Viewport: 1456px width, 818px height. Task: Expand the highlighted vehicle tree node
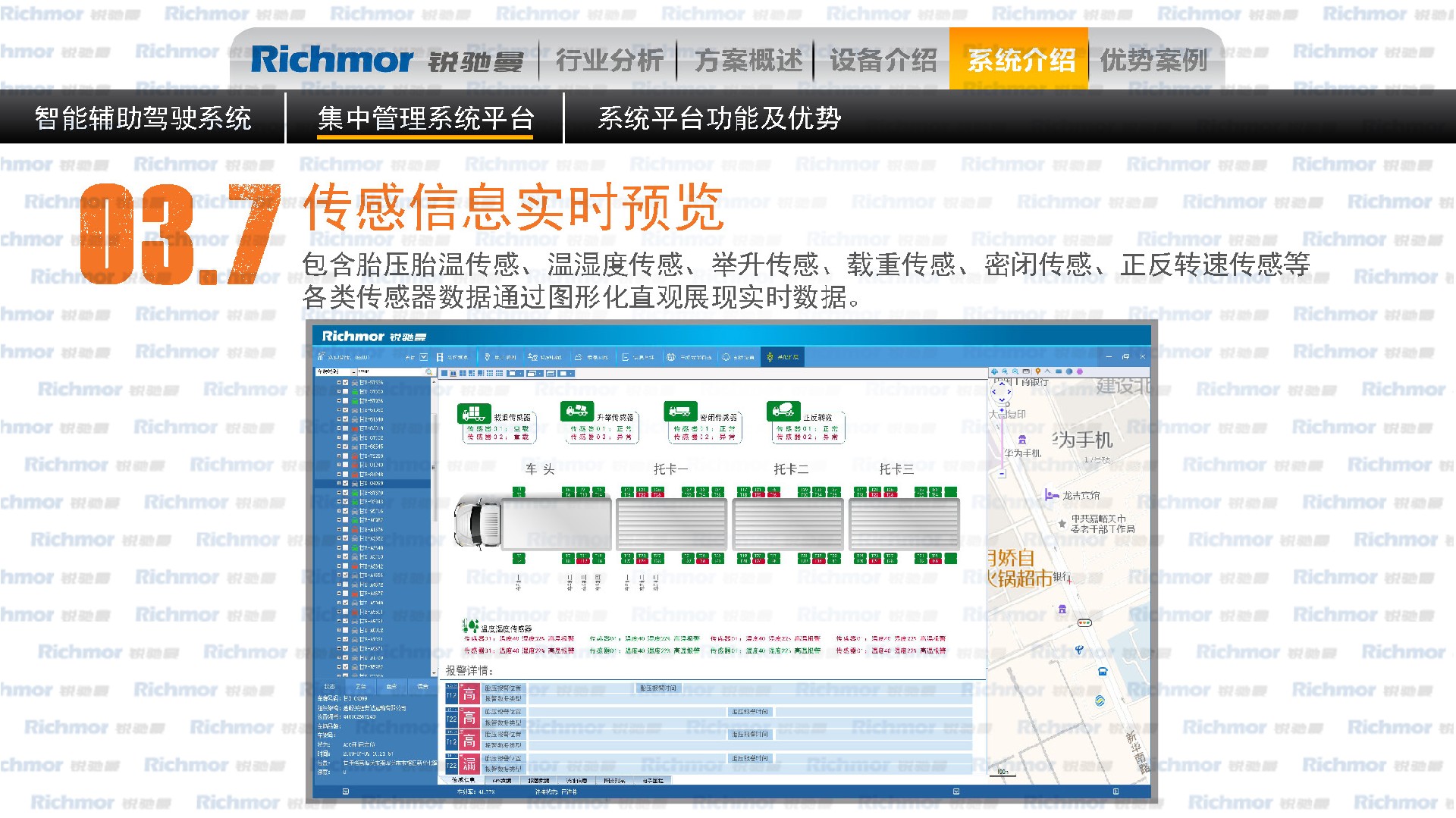pos(339,483)
